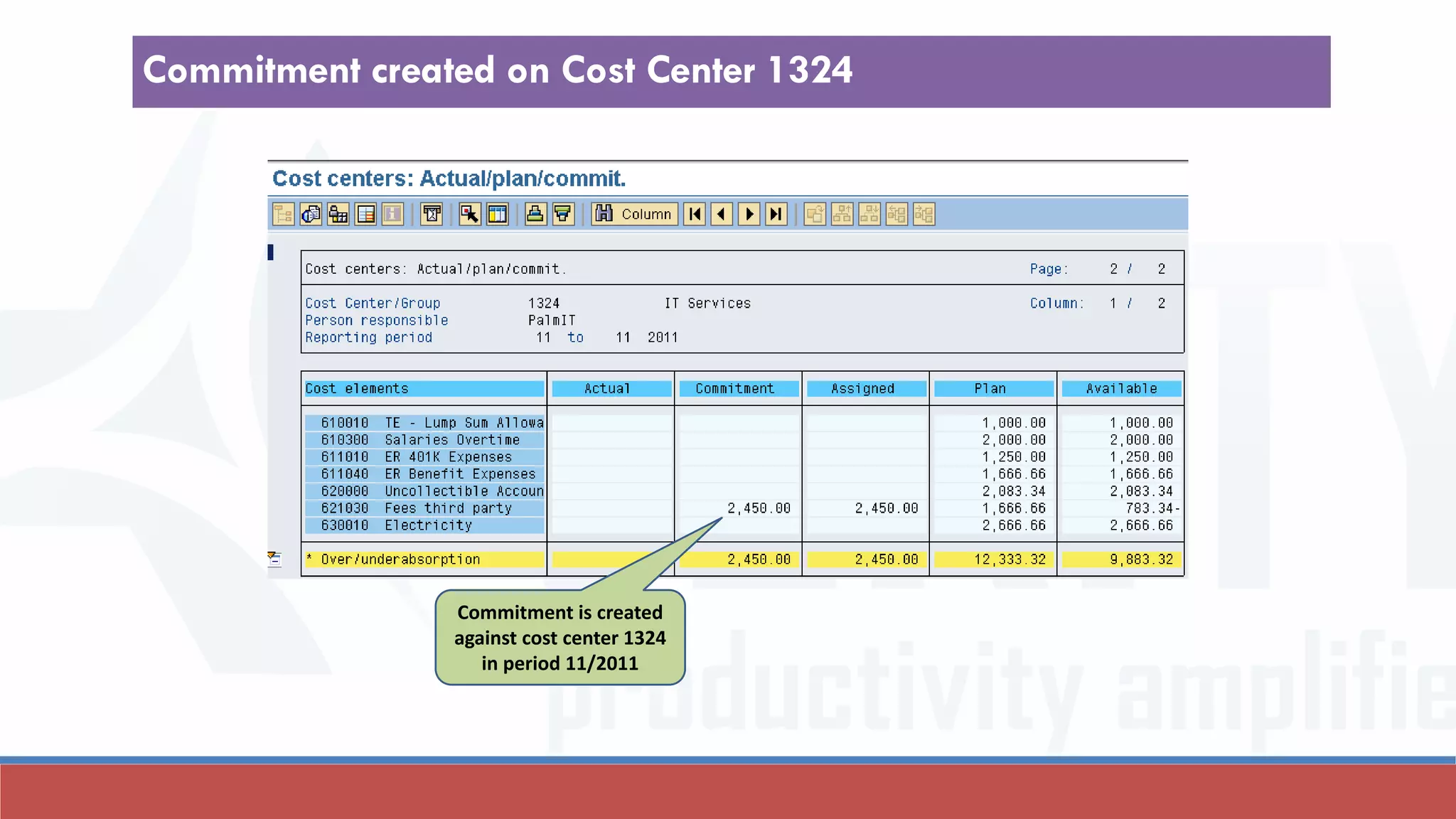Screen dimensions: 1456x819
Task: Select the 621030 Fees third party row
Action: 424,508
